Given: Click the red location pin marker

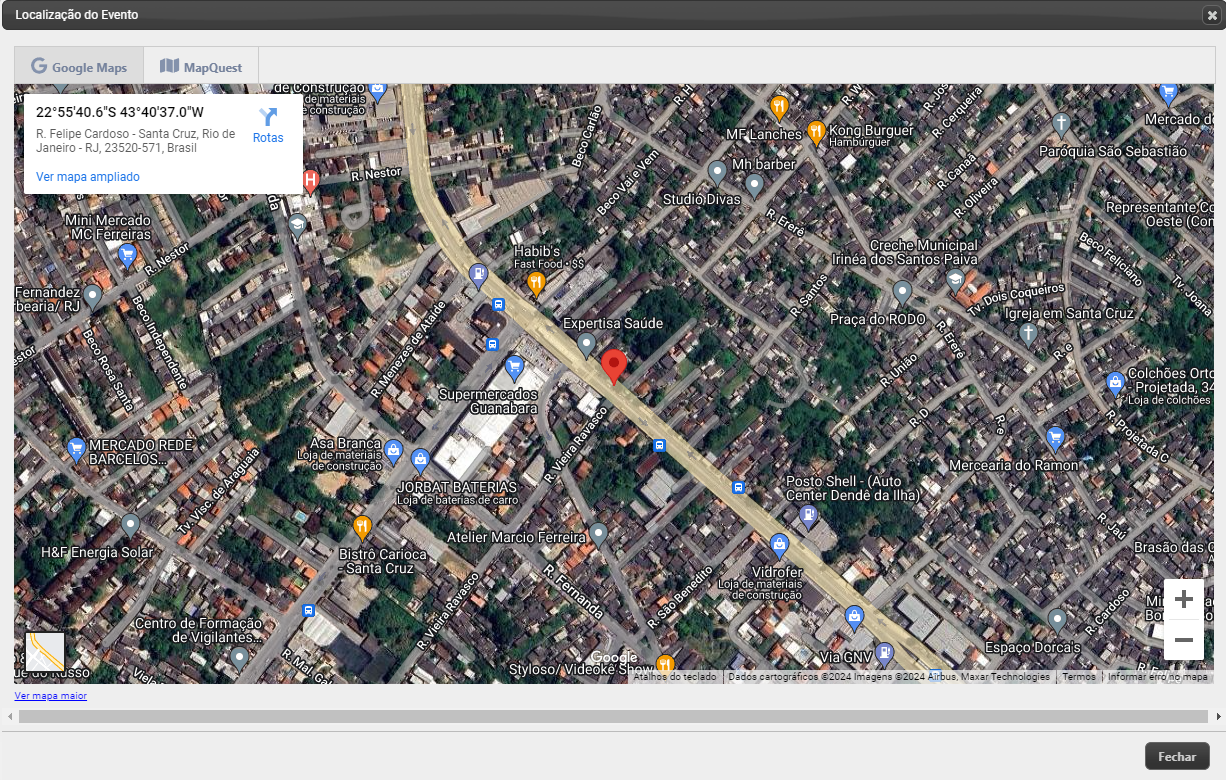Looking at the screenshot, I should pos(614,367).
